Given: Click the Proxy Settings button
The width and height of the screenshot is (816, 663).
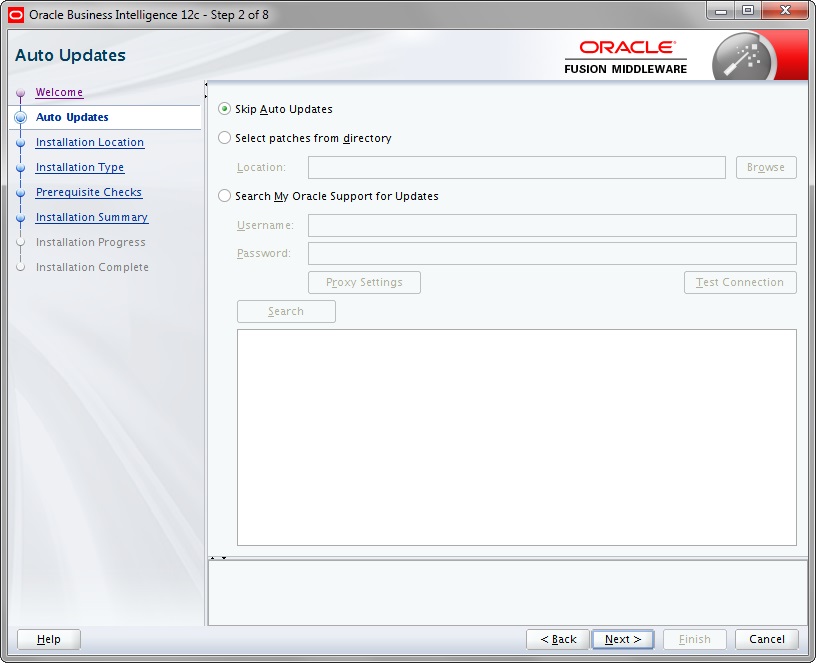Looking at the screenshot, I should (364, 282).
